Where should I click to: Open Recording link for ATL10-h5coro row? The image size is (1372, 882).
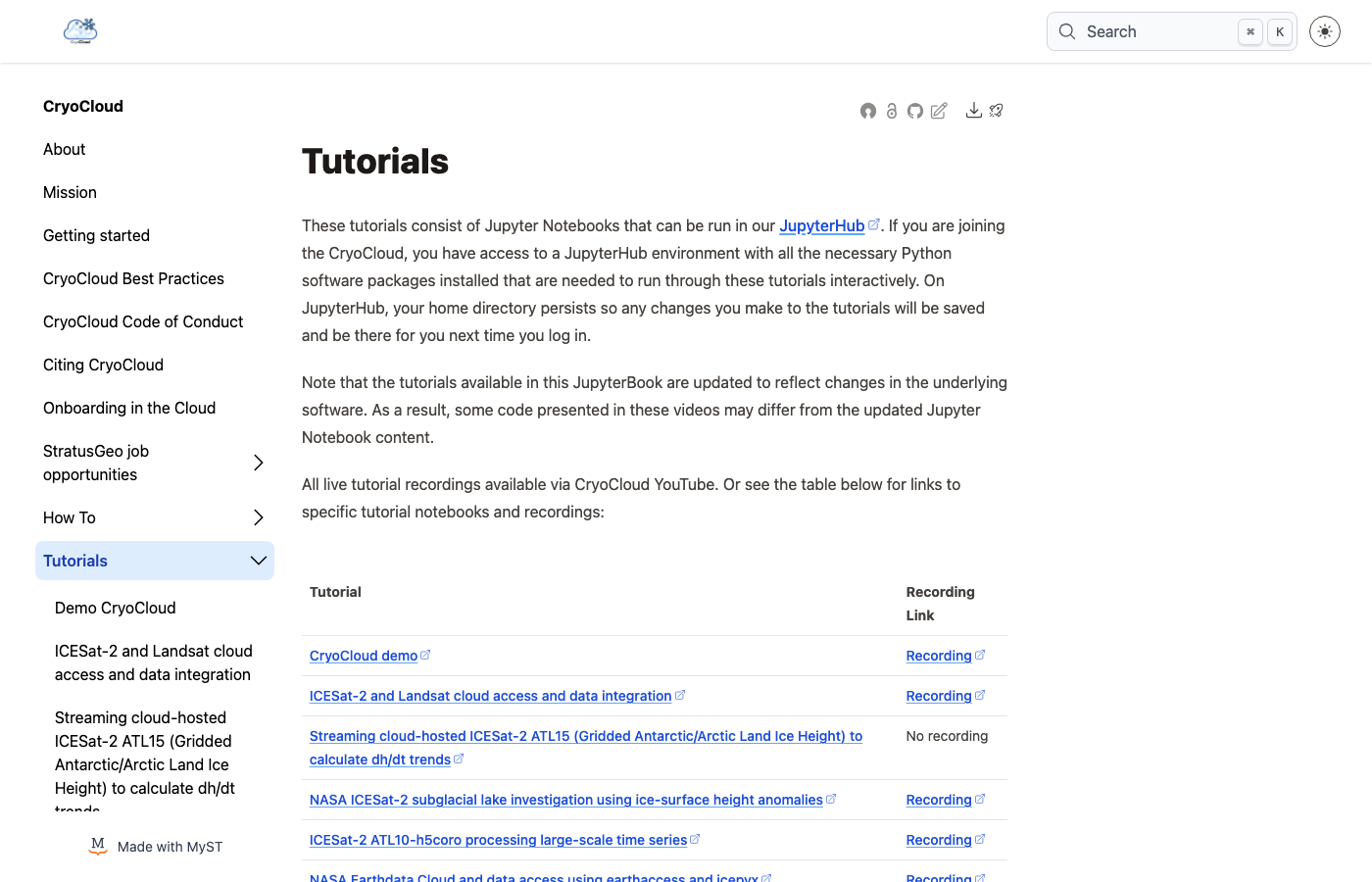939,840
